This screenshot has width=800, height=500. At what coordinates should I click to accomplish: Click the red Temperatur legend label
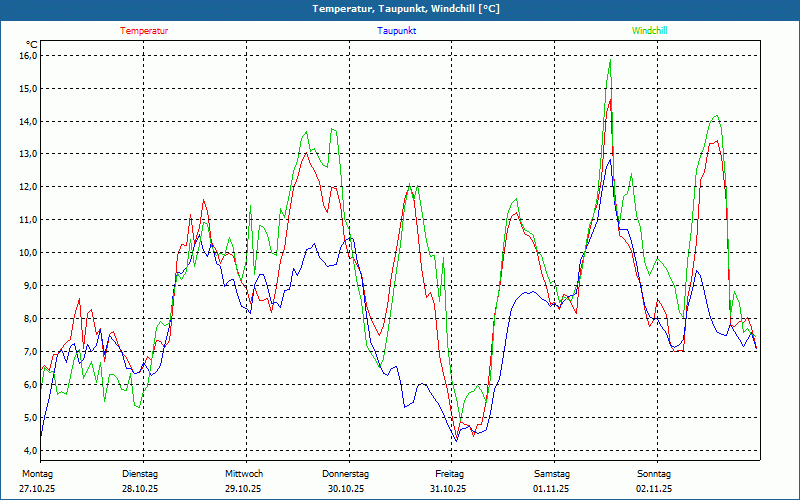(x=144, y=31)
